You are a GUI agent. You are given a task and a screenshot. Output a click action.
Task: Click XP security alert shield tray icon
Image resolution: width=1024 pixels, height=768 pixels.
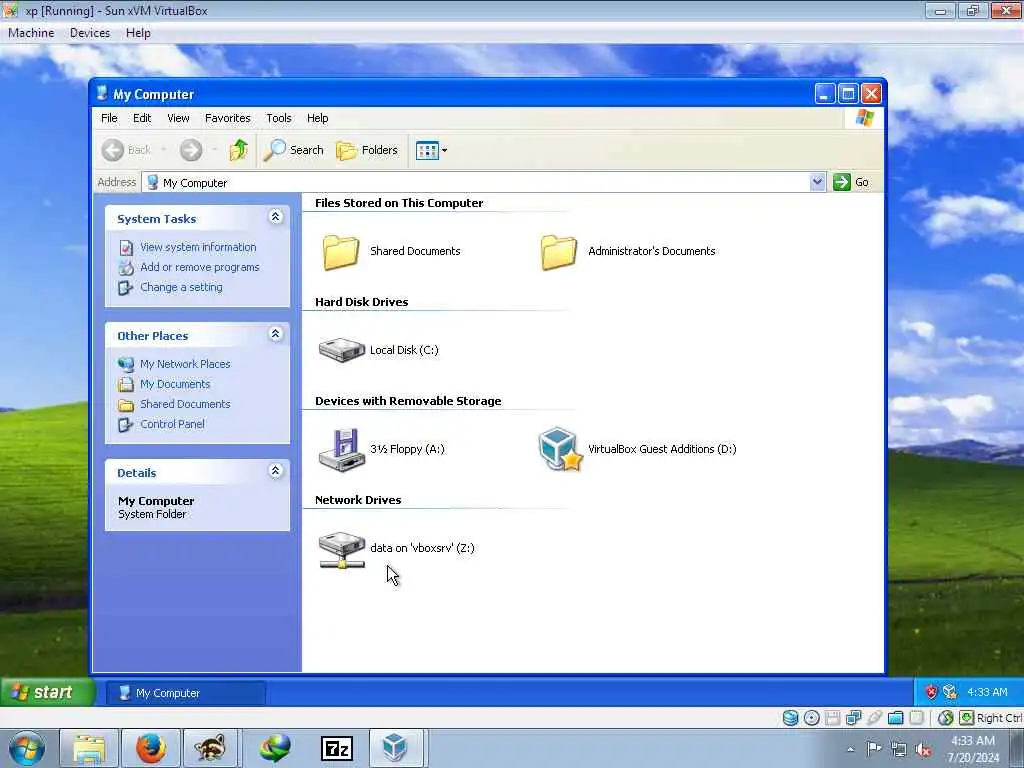pos(932,692)
